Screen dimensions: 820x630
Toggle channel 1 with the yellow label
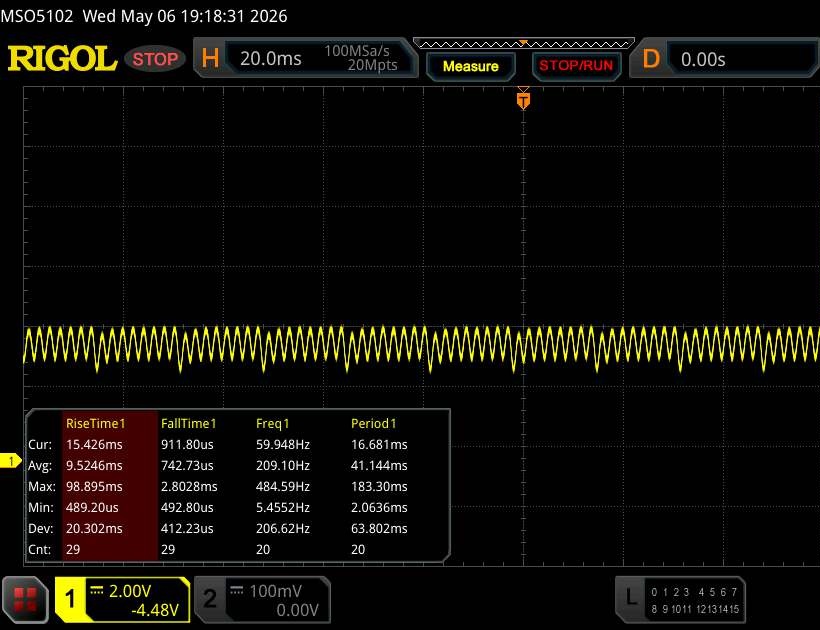point(122,600)
